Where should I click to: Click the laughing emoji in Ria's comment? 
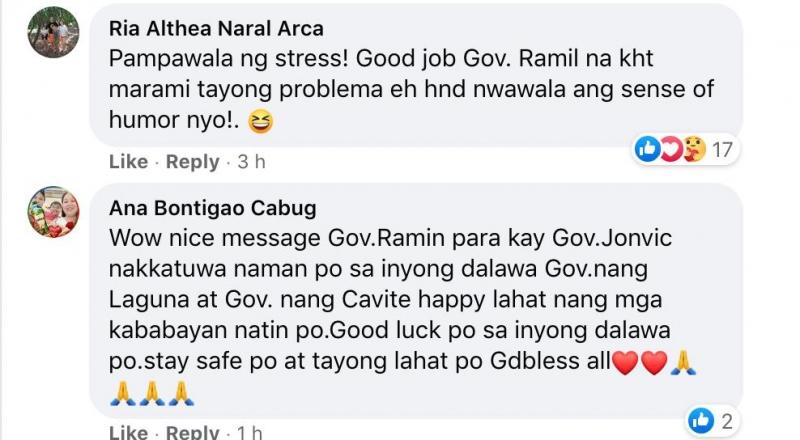coord(260,122)
